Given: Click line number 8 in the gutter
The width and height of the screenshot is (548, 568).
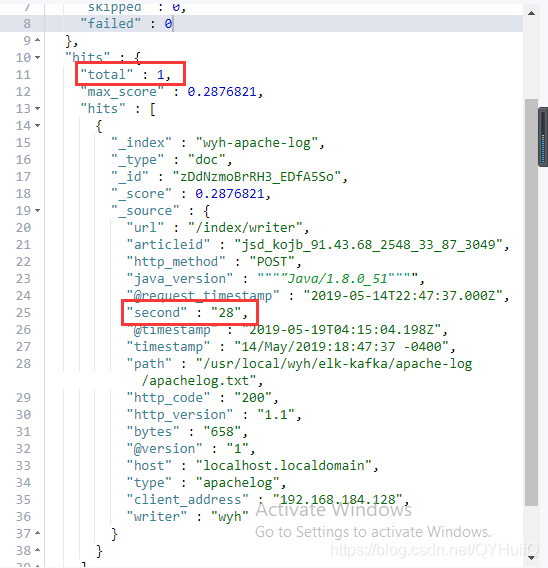Looking at the screenshot, I should pos(27,24).
